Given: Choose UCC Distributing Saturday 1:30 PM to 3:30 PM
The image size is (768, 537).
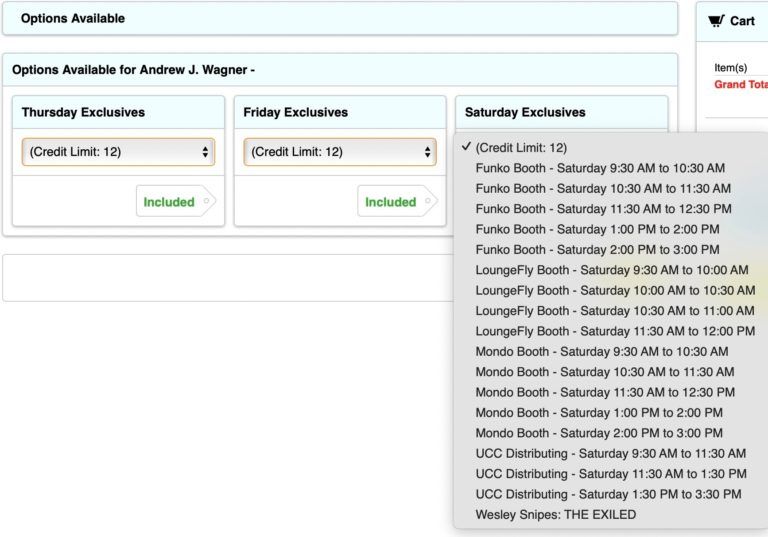Looking at the screenshot, I should 611,494.
